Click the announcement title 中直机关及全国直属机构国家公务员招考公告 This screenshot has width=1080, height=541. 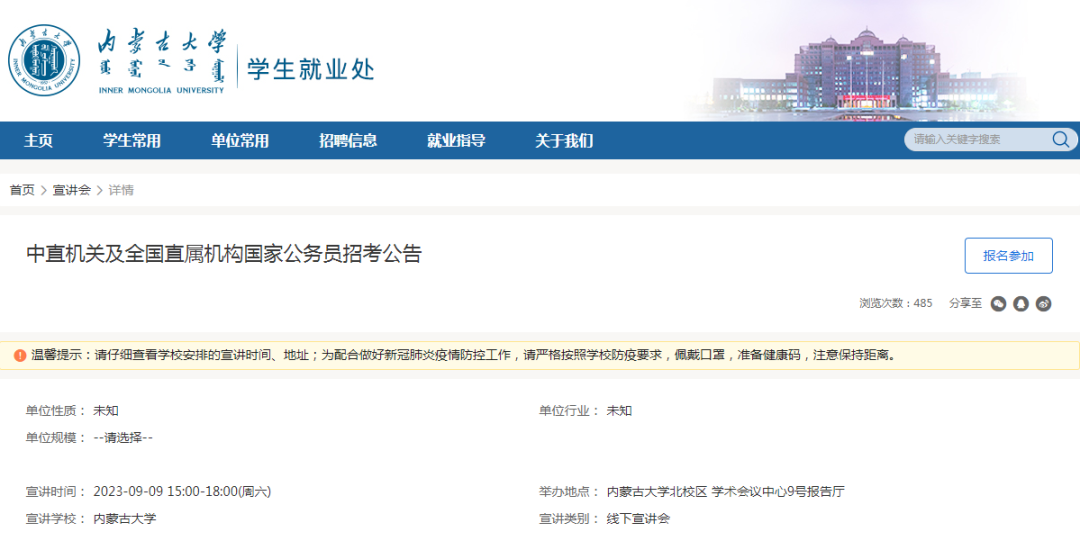(224, 254)
